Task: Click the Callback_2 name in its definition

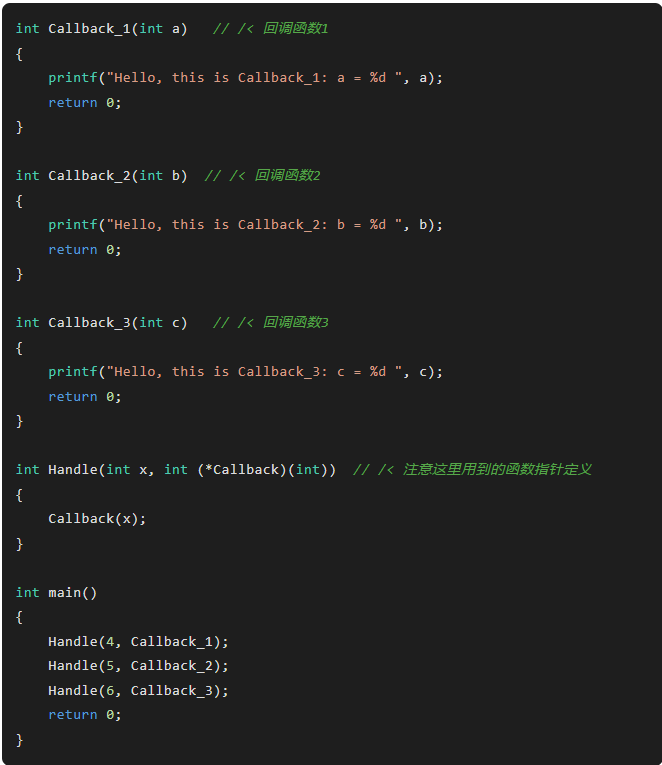Action: [x=89, y=175]
